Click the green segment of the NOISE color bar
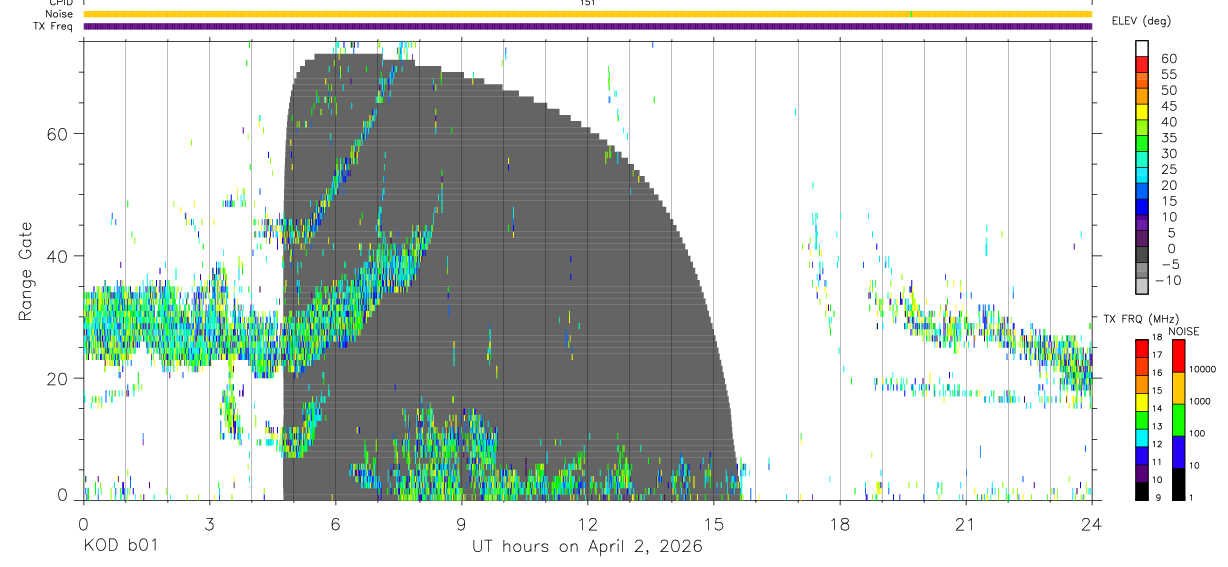1228x567 pixels. click(1178, 420)
